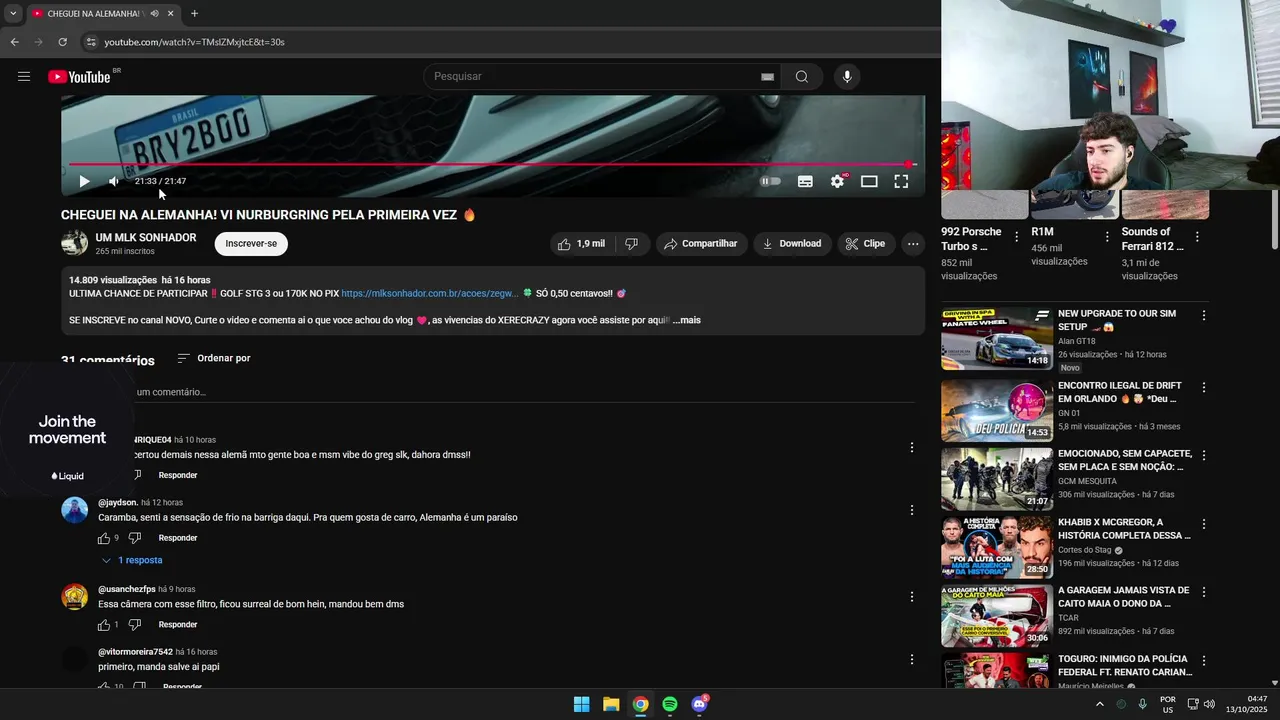Dislike the @jaydson. comment

[x=135, y=538]
